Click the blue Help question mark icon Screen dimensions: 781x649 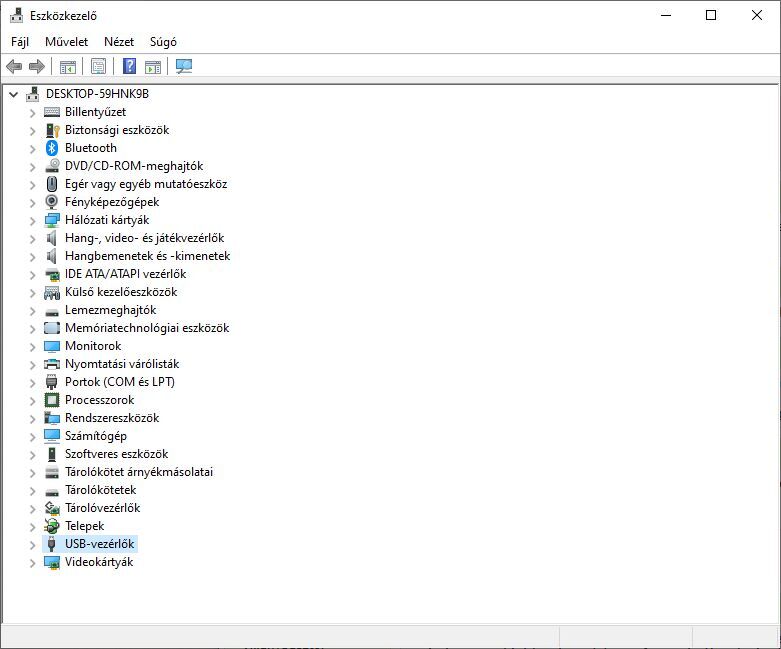click(x=130, y=66)
